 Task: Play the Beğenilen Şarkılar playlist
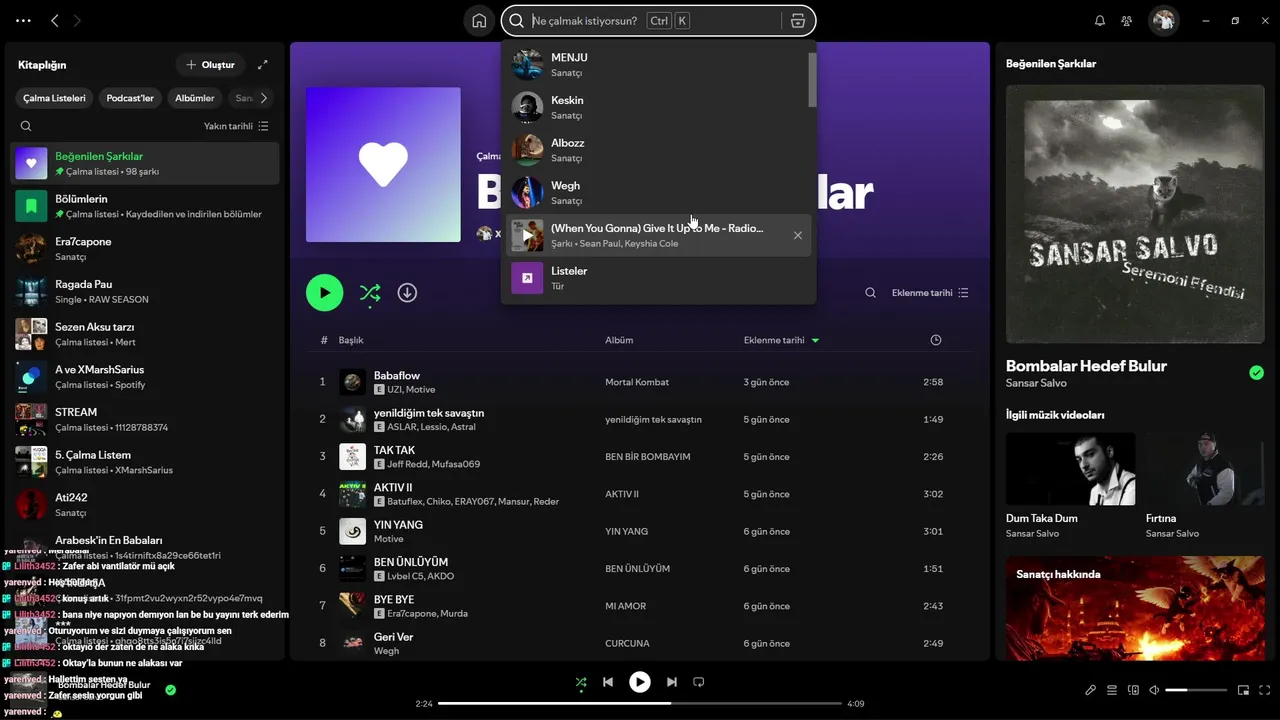click(324, 293)
